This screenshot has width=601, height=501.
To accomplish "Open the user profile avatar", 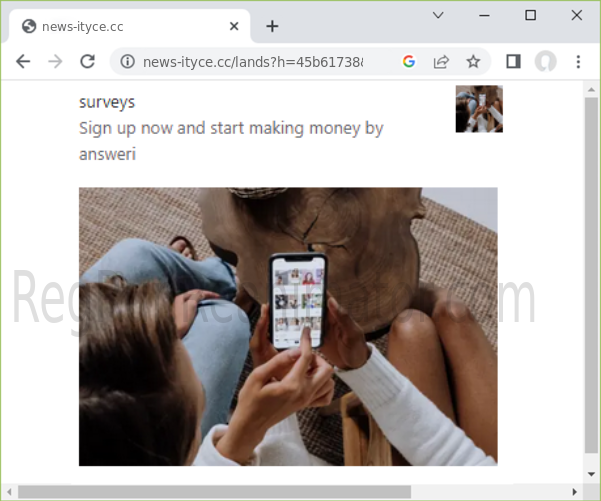I will (x=545, y=62).
